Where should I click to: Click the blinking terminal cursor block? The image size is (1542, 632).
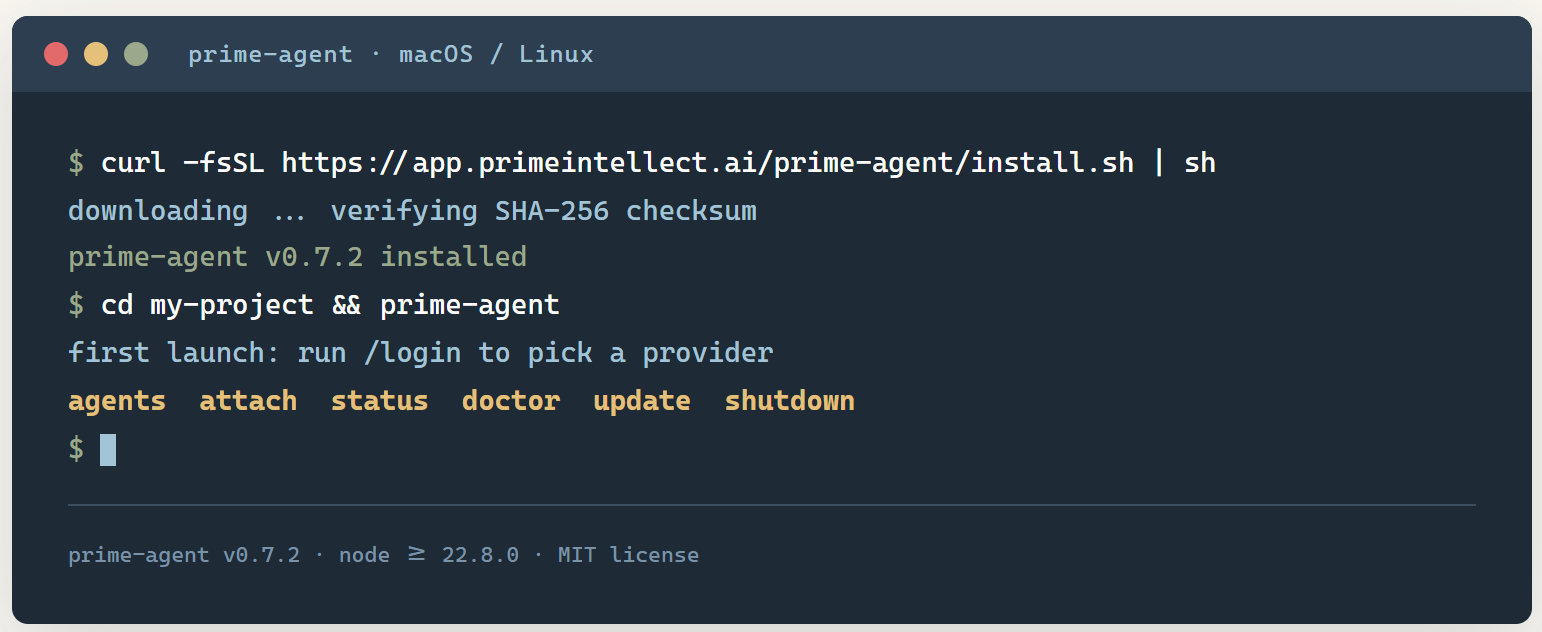click(x=108, y=449)
